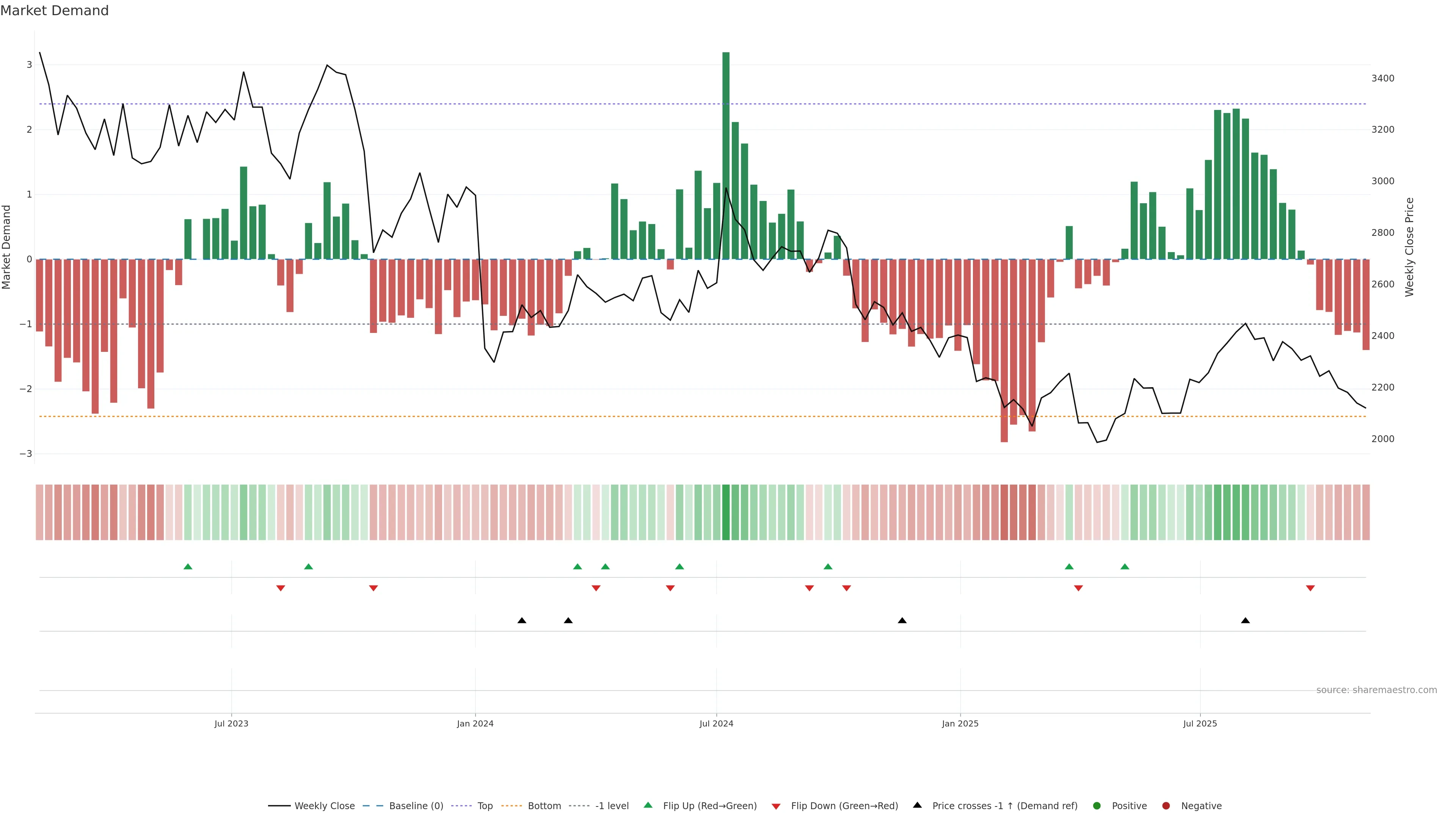This screenshot has height=819, width=1456.
Task: Click the Flip Up green triangle legend icon
Action: click(x=648, y=805)
